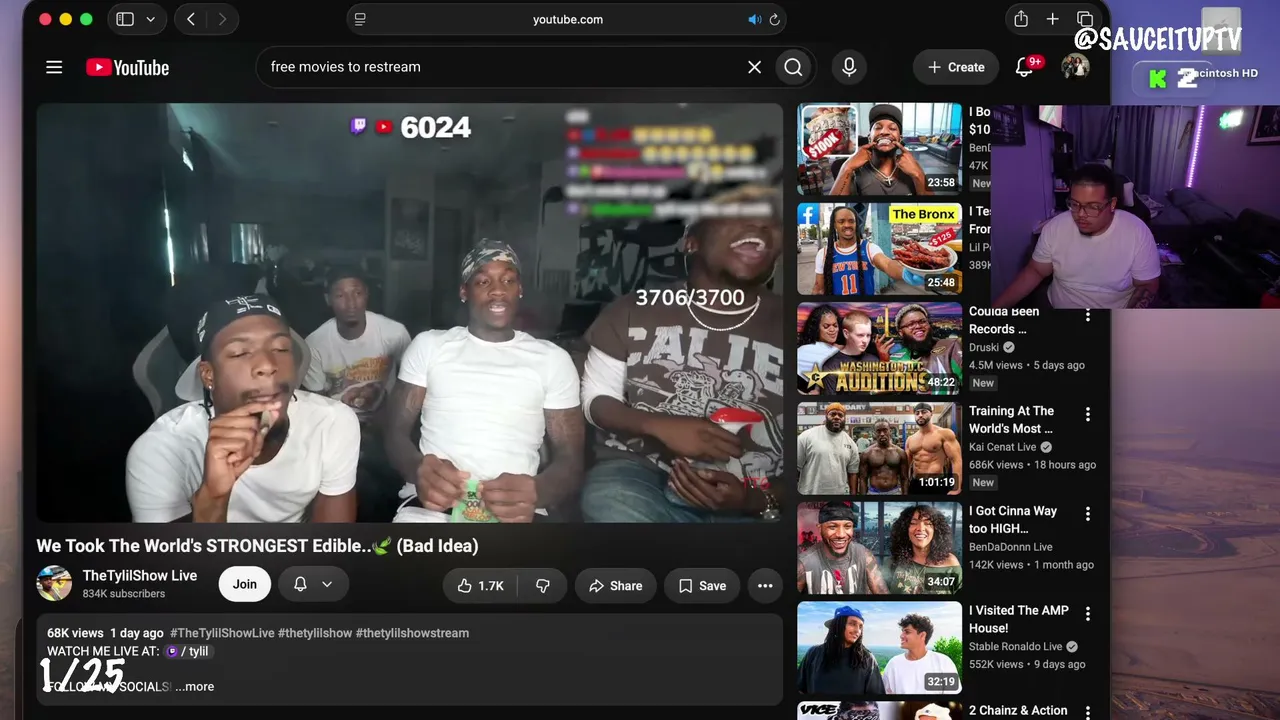Viewport: 1280px width, 720px height.
Task: Open YouTube notifications bell with 9+ badge
Action: point(1025,67)
